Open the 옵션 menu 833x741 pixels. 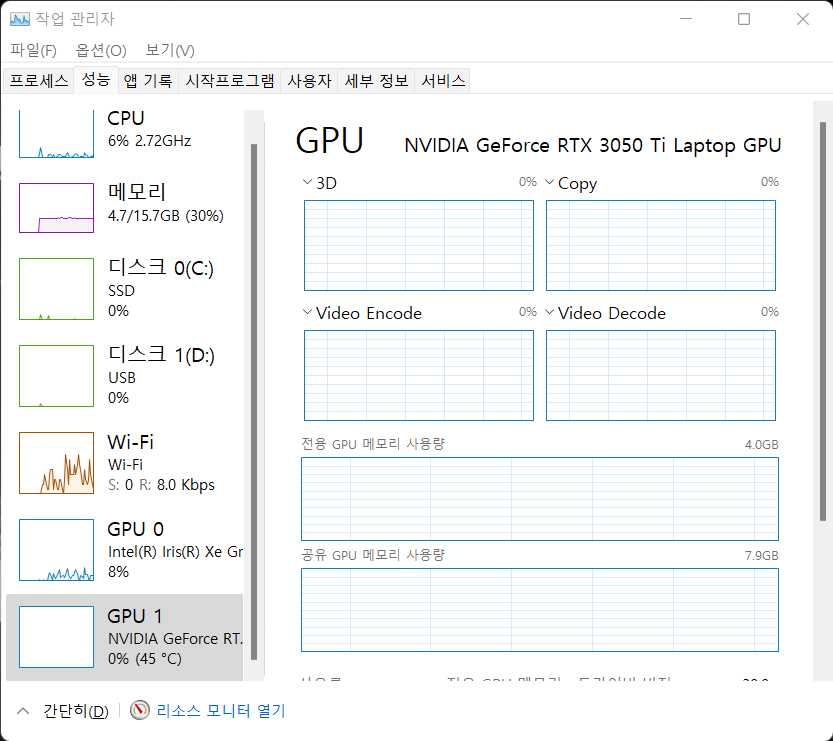[x=101, y=50]
